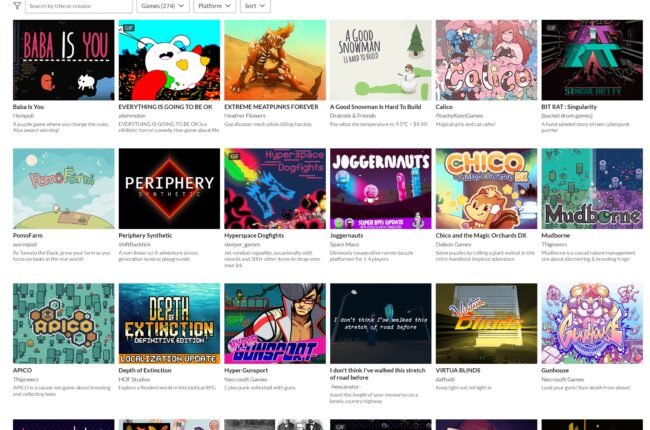The width and height of the screenshot is (650, 430).
Task: Click the GIF badge on Hyperspace Dogfights cover
Action: pyautogui.click(x=235, y=156)
